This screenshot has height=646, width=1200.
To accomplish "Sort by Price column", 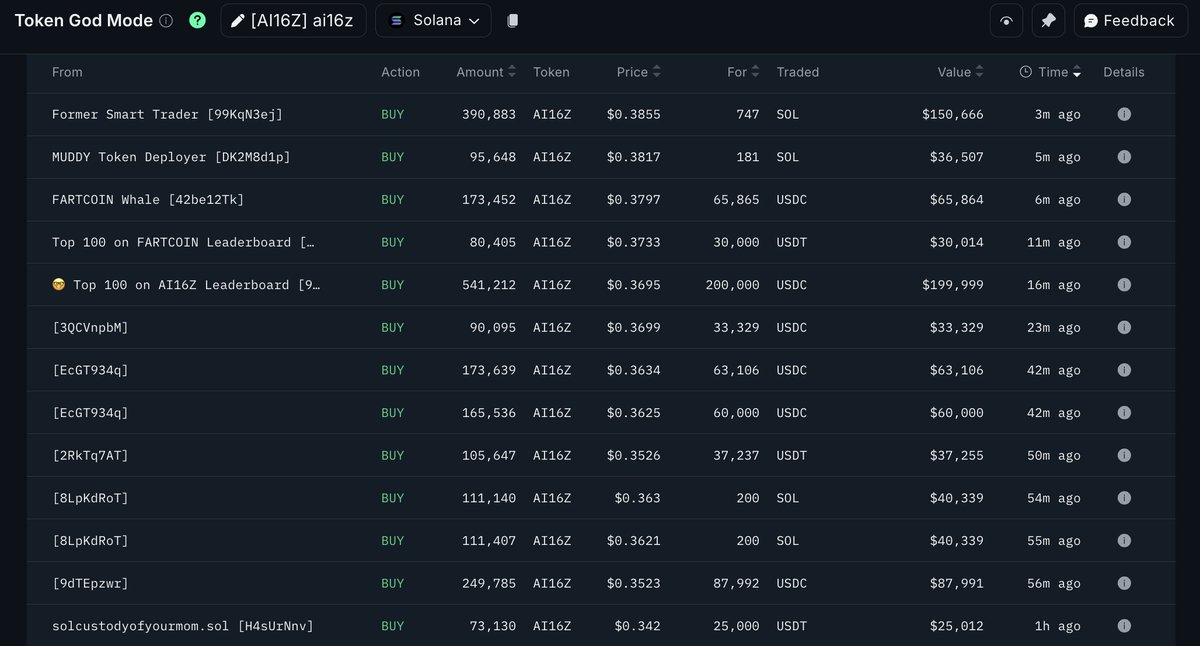I will pos(639,72).
